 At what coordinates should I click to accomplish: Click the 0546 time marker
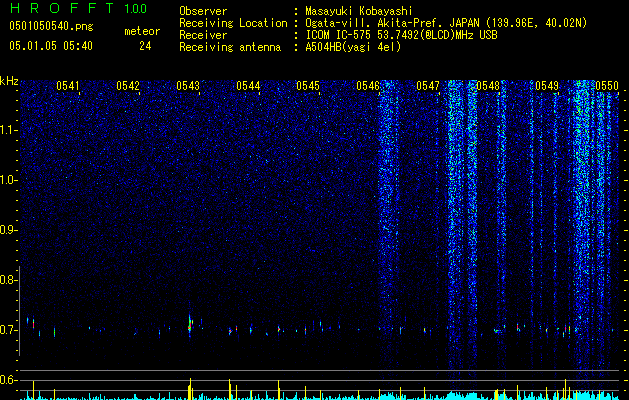[x=368, y=86]
